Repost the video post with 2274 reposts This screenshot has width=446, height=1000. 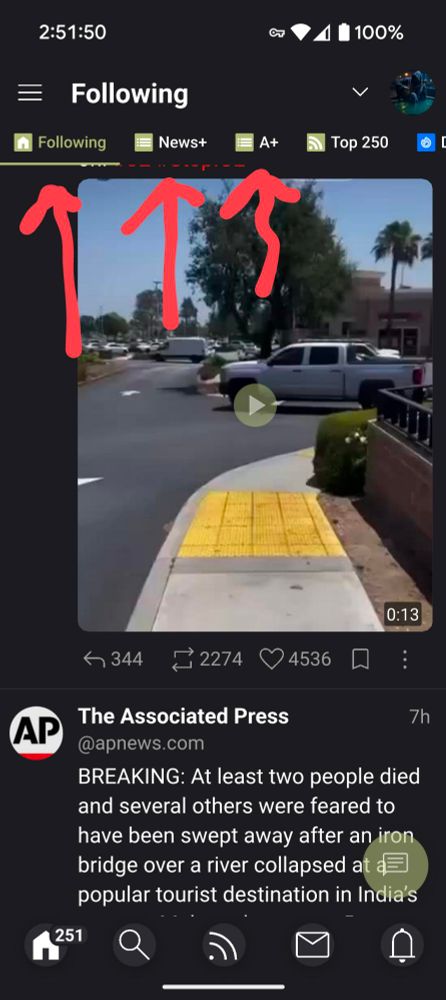click(x=207, y=659)
